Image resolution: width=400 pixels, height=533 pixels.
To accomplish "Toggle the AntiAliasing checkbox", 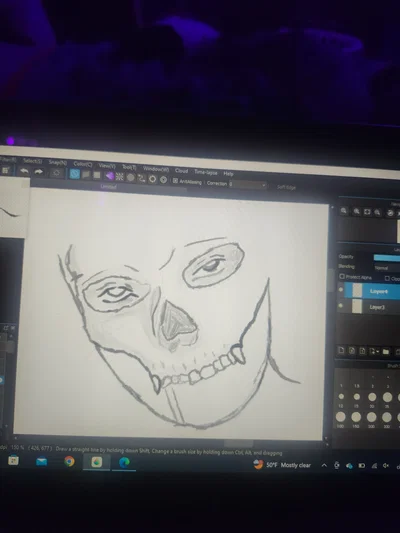I will (175, 180).
